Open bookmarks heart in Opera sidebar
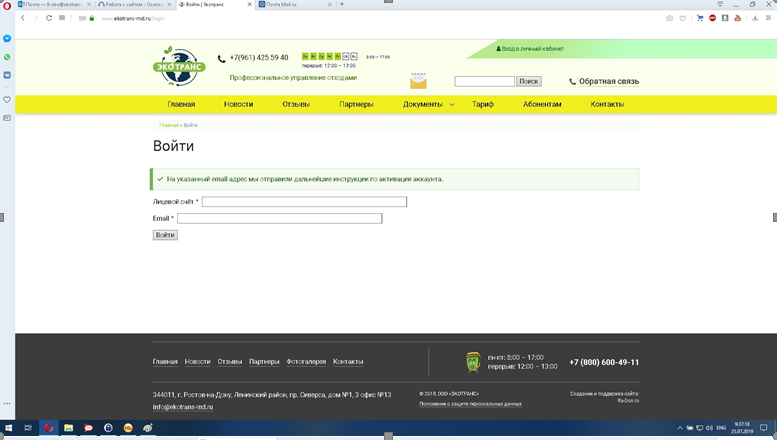The width and height of the screenshot is (777, 440). [x=7, y=100]
